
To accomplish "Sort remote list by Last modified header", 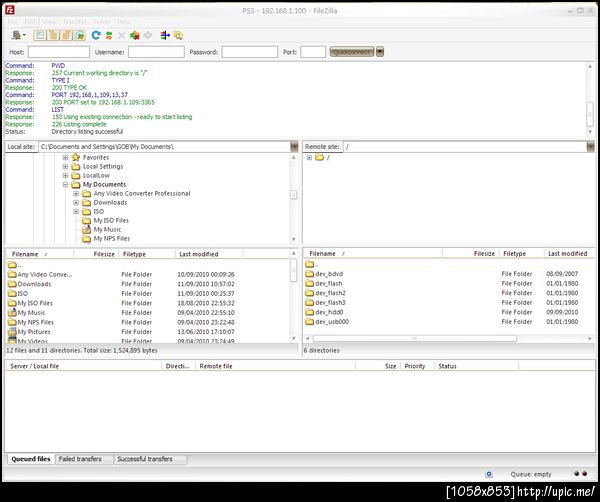I will 569,254.
